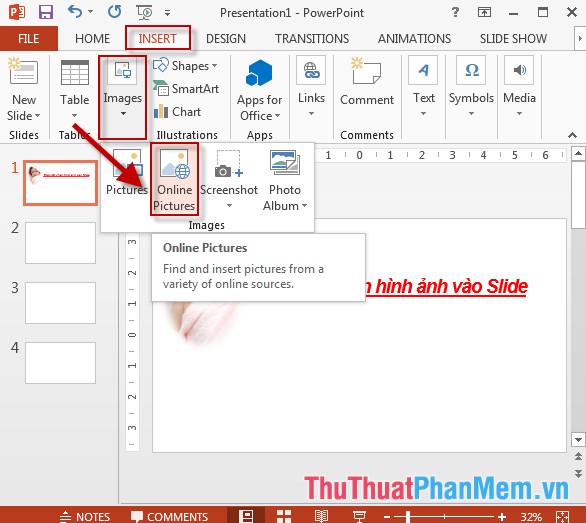
Task: Click the Pictures button in Images menu
Action: pos(127,173)
